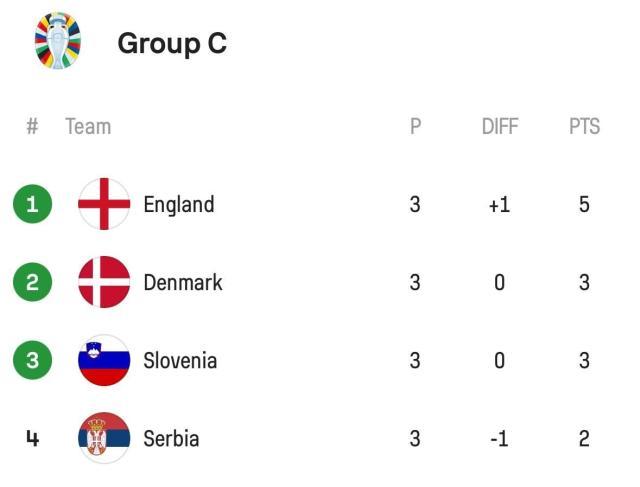Screen dimensions: 640x487
Task: Open the England team link
Action: 178,204
